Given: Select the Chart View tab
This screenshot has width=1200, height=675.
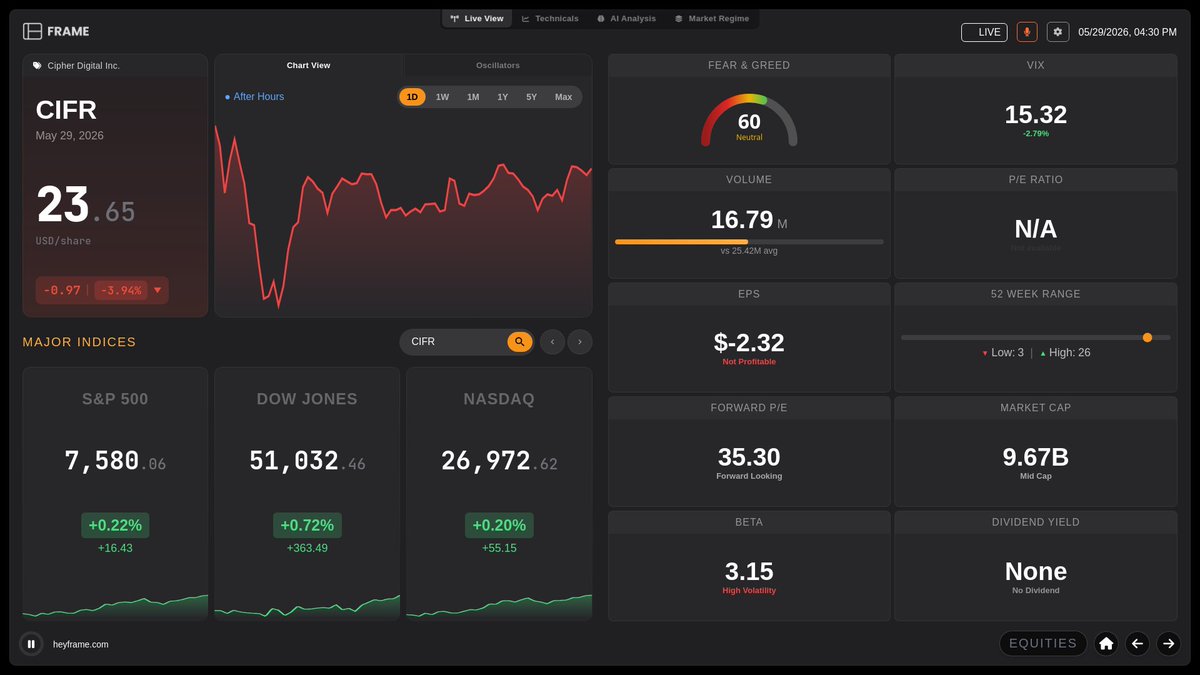Looking at the screenshot, I should [308, 66].
